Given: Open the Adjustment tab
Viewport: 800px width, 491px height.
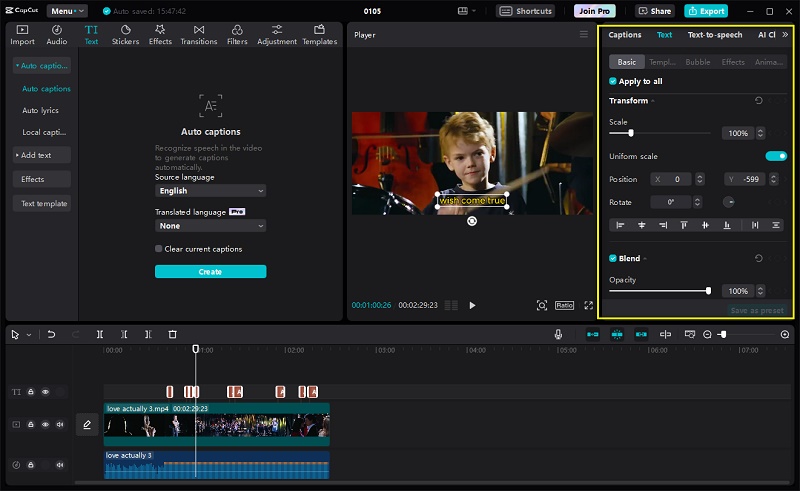Looking at the screenshot, I should pyautogui.click(x=277, y=35).
